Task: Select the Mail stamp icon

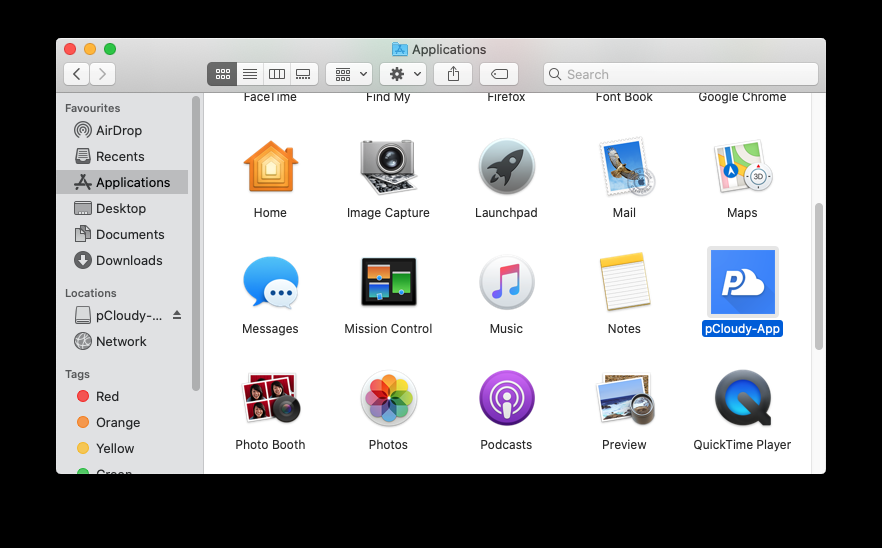Action: (x=626, y=167)
